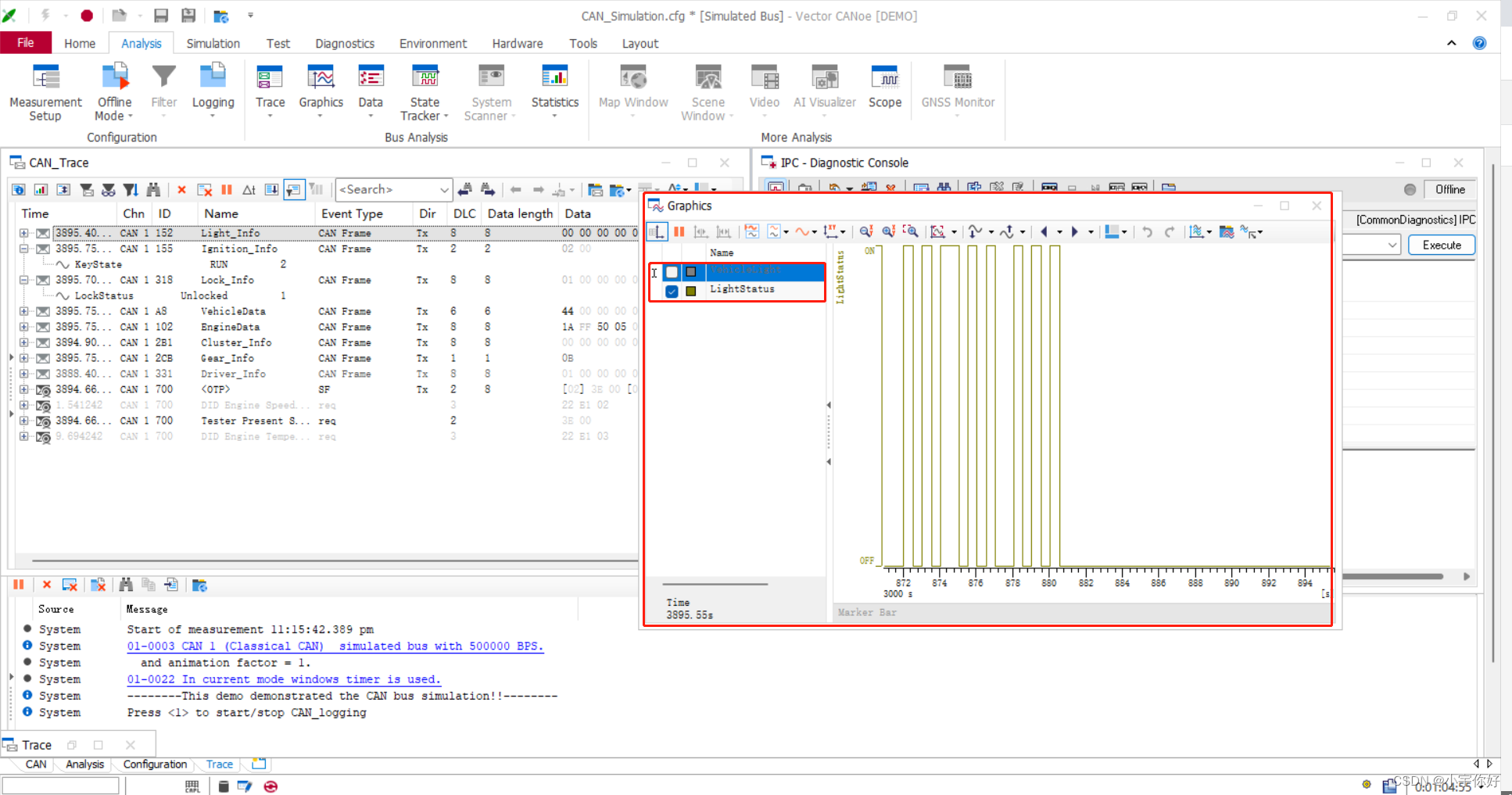The width and height of the screenshot is (1512, 795).
Task: Click the Save icon in the quick access toolbar
Action: 160,15
